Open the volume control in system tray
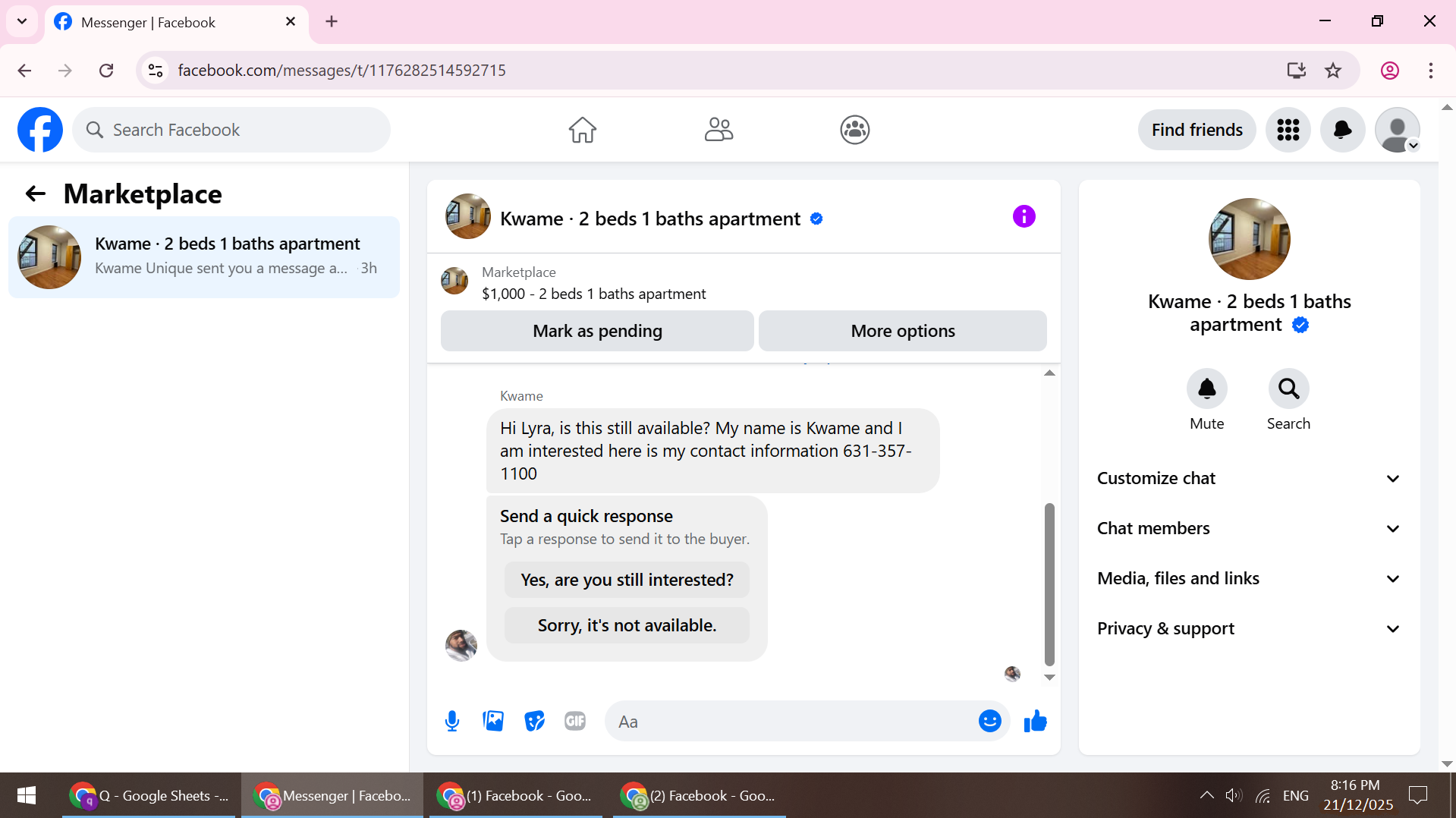 [1234, 795]
